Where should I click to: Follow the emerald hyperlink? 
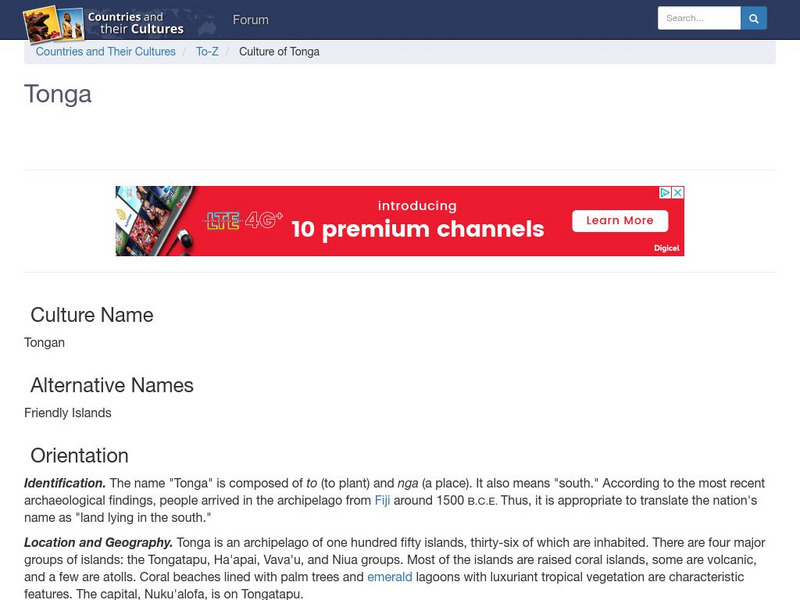[390, 577]
